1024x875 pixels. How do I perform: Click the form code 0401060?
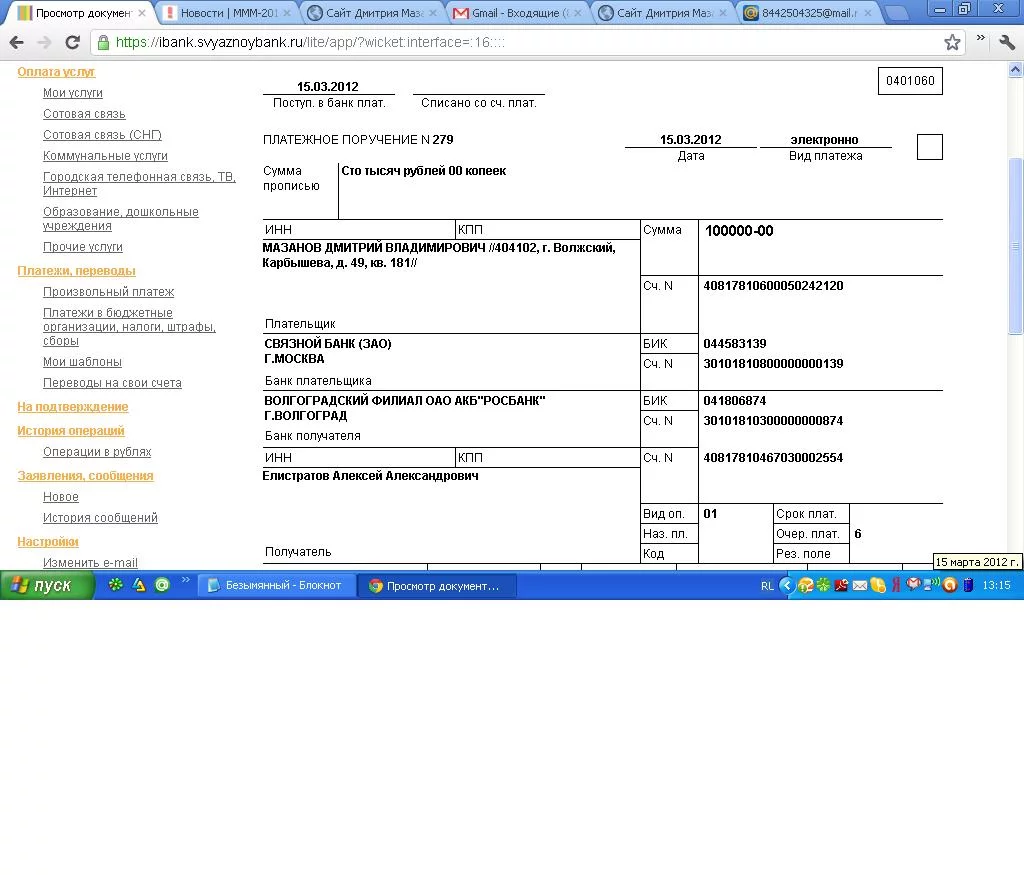click(x=910, y=80)
